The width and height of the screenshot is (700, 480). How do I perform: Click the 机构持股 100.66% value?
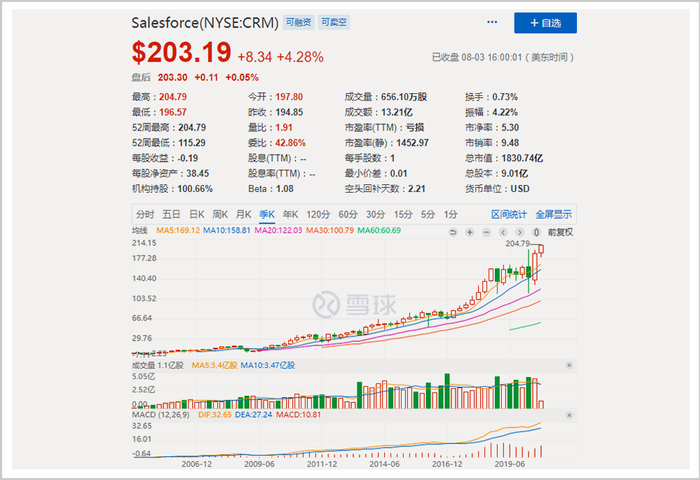pos(195,189)
